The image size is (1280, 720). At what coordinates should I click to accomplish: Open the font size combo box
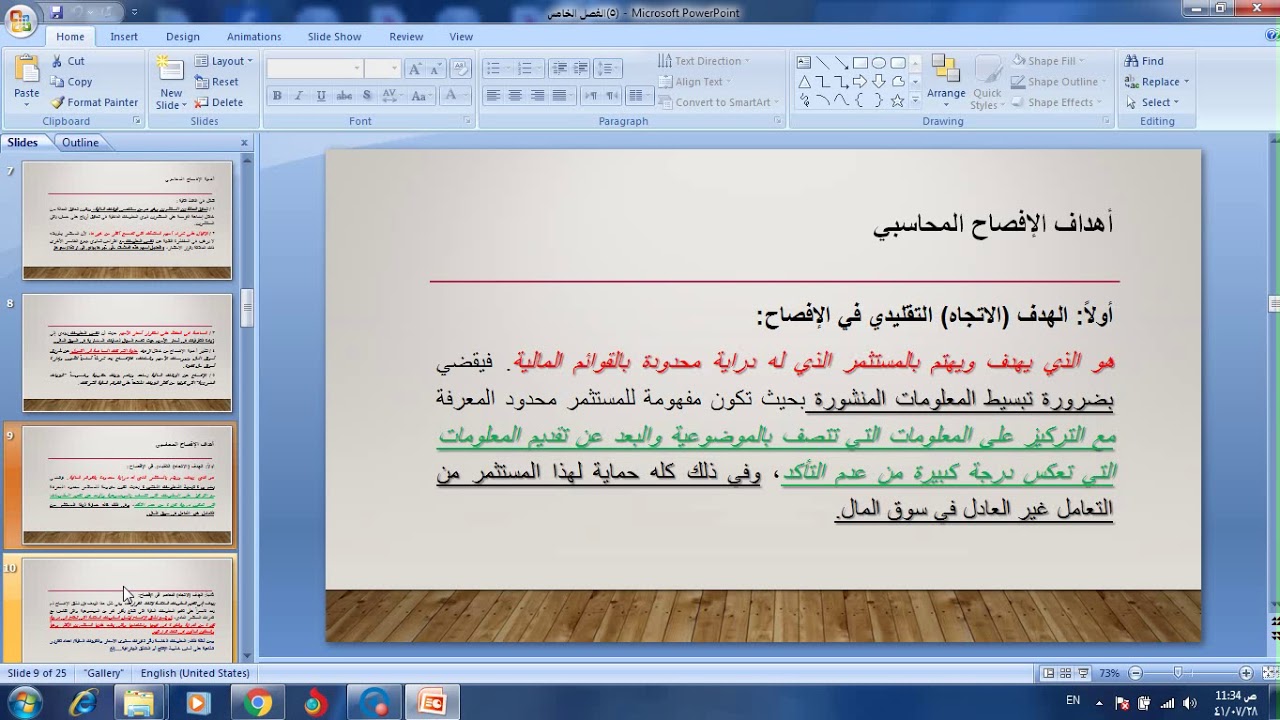pyautogui.click(x=382, y=69)
